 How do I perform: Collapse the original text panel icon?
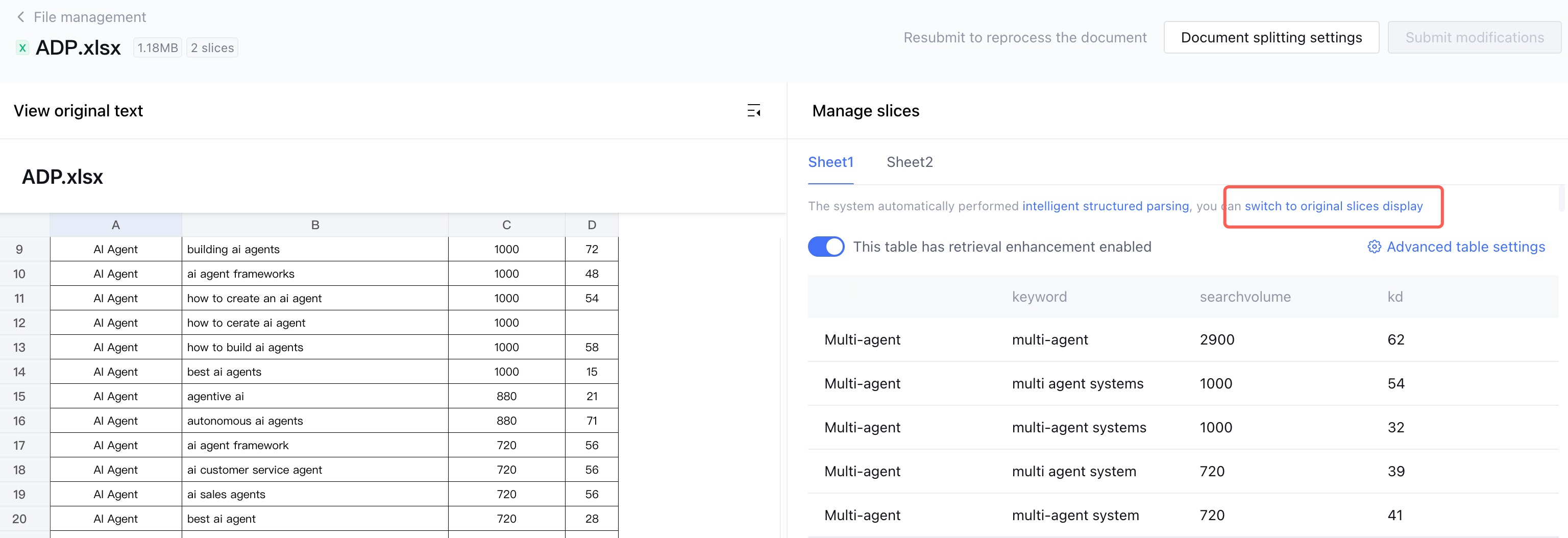tap(753, 111)
